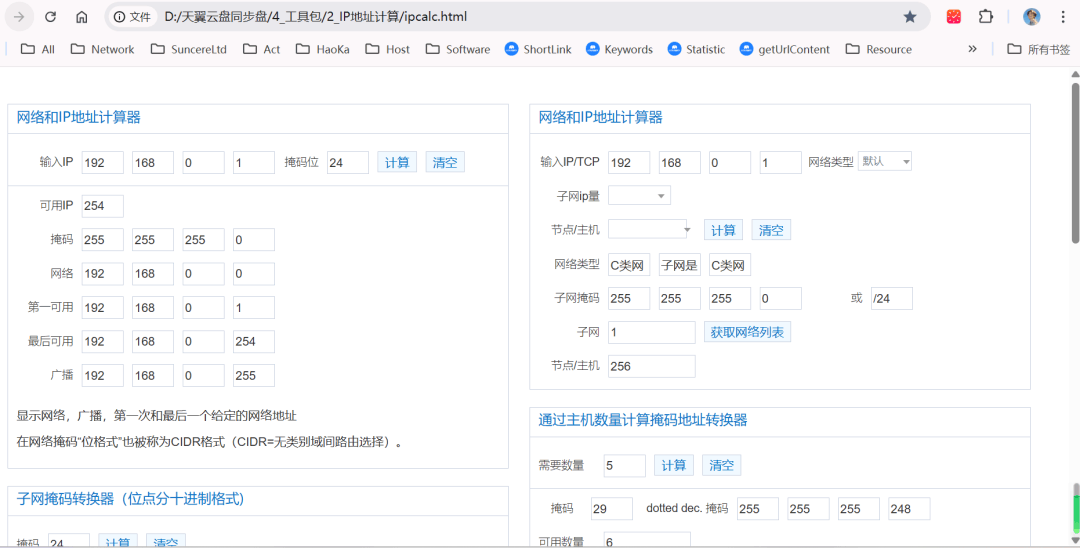
Task: Open the Software bookmarks folder
Action: click(x=457, y=49)
